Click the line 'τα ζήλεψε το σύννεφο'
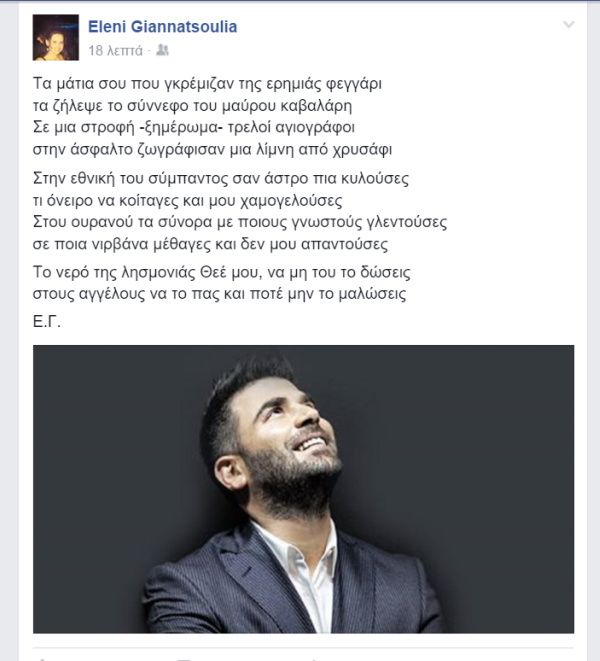The image size is (600, 661). pyautogui.click(x=192, y=106)
